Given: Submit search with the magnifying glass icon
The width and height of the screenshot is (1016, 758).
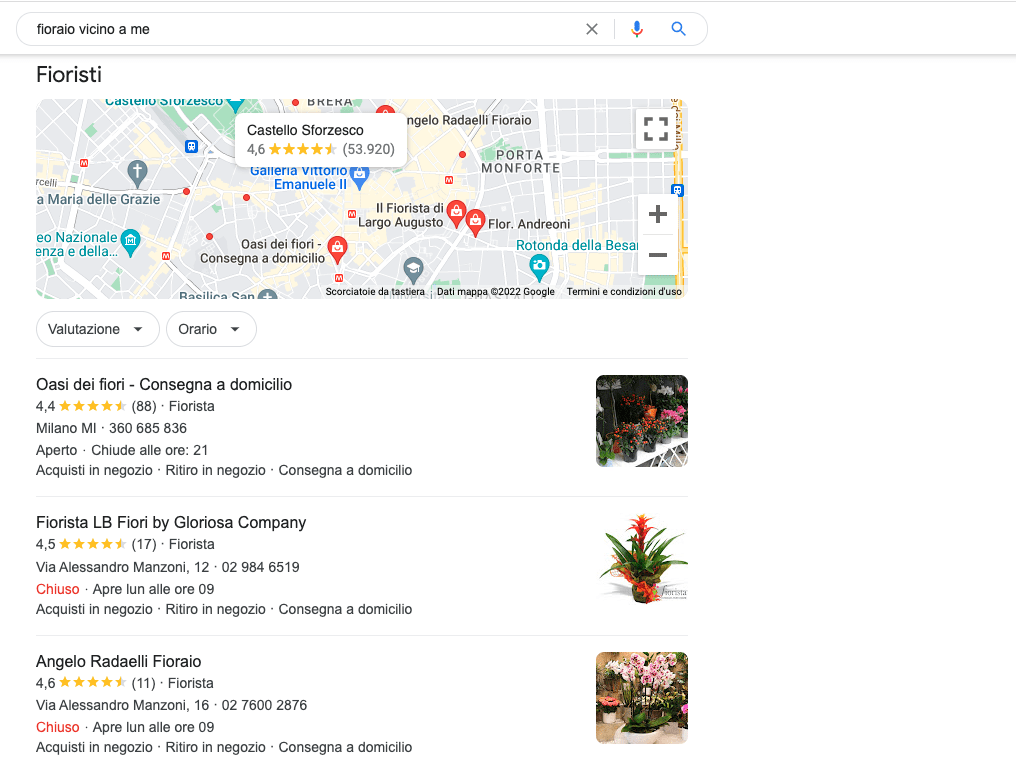Looking at the screenshot, I should [678, 29].
